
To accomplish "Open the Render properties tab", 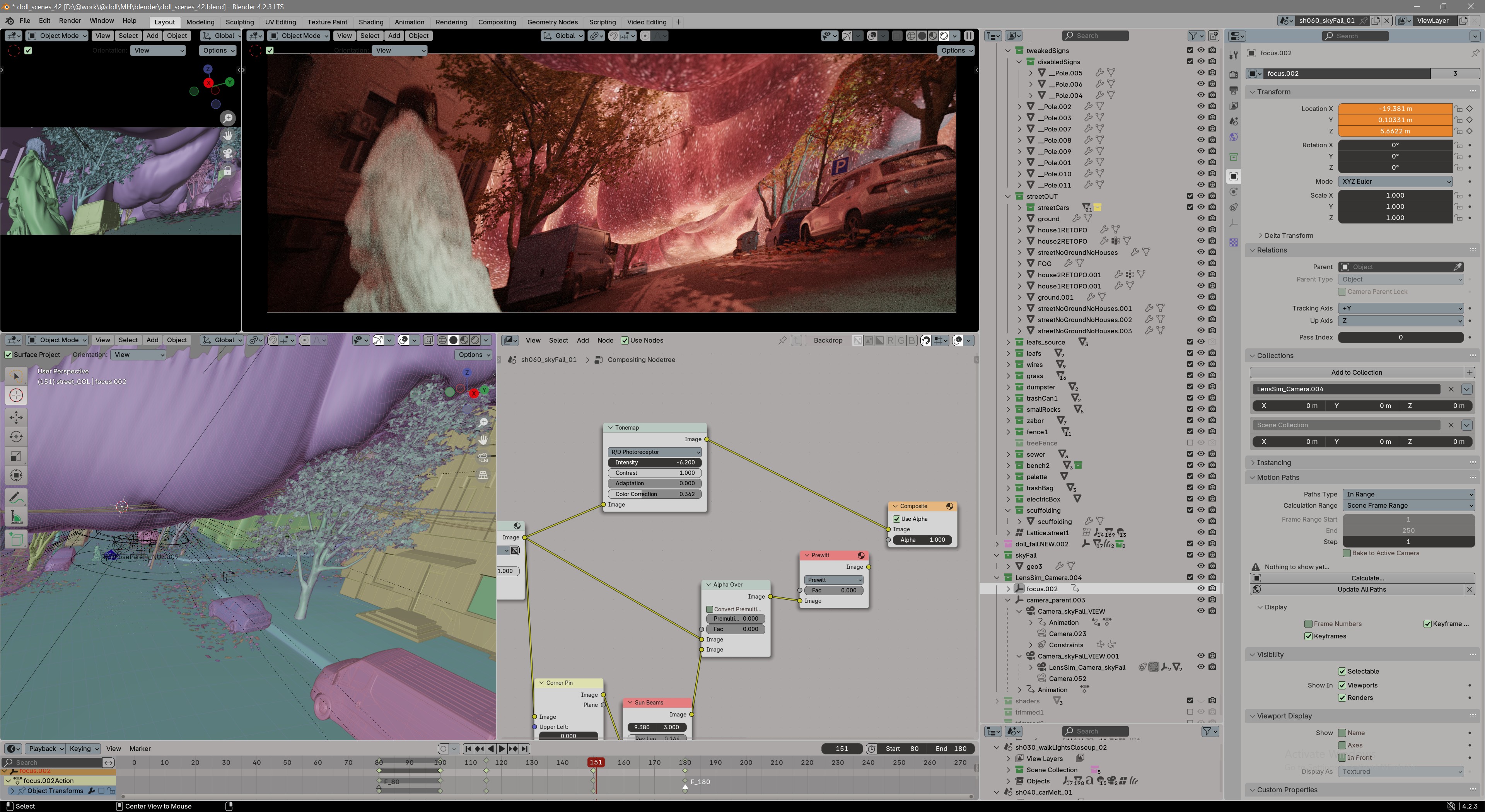I will [1234, 74].
